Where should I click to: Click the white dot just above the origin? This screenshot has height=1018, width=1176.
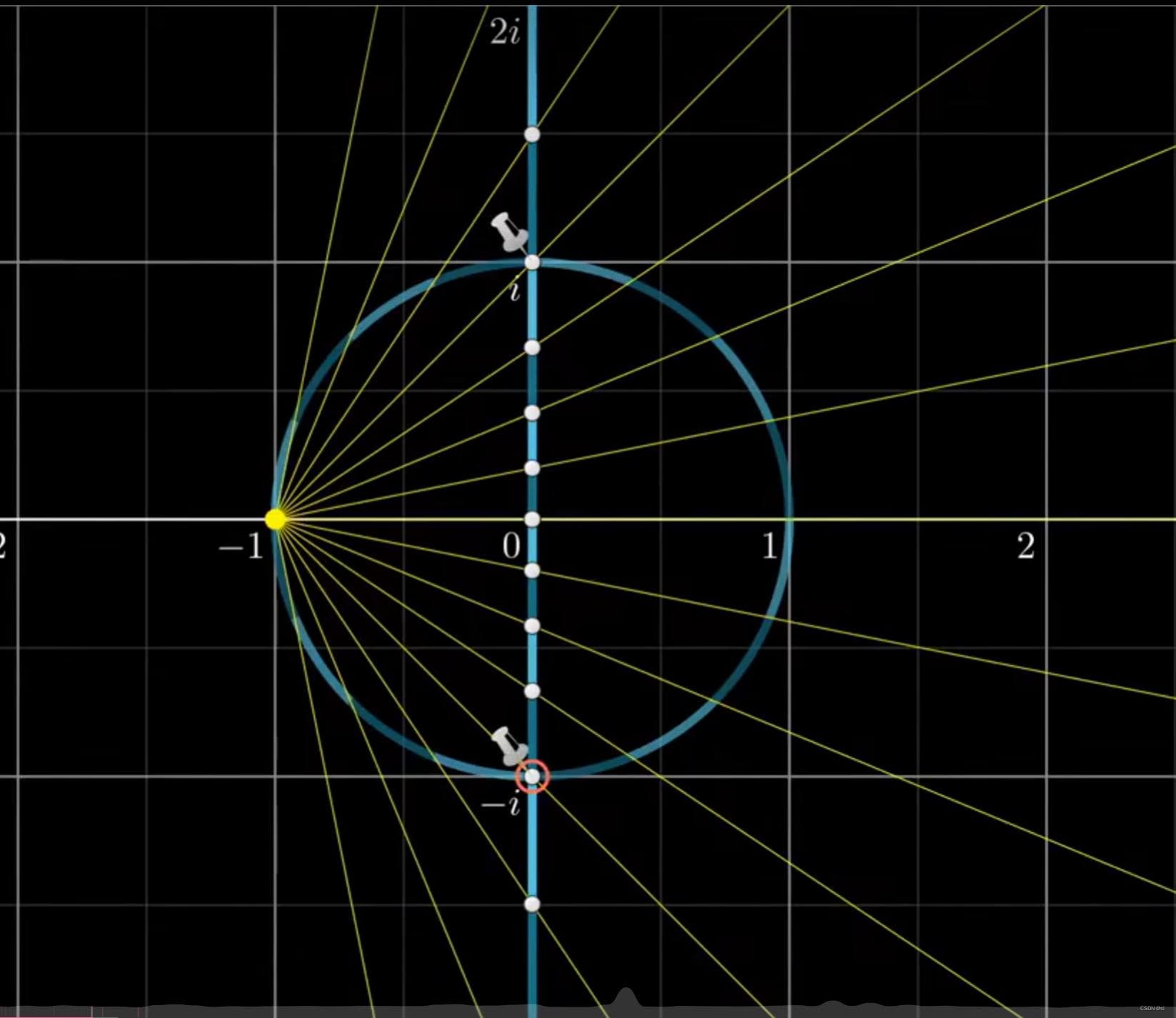point(532,468)
